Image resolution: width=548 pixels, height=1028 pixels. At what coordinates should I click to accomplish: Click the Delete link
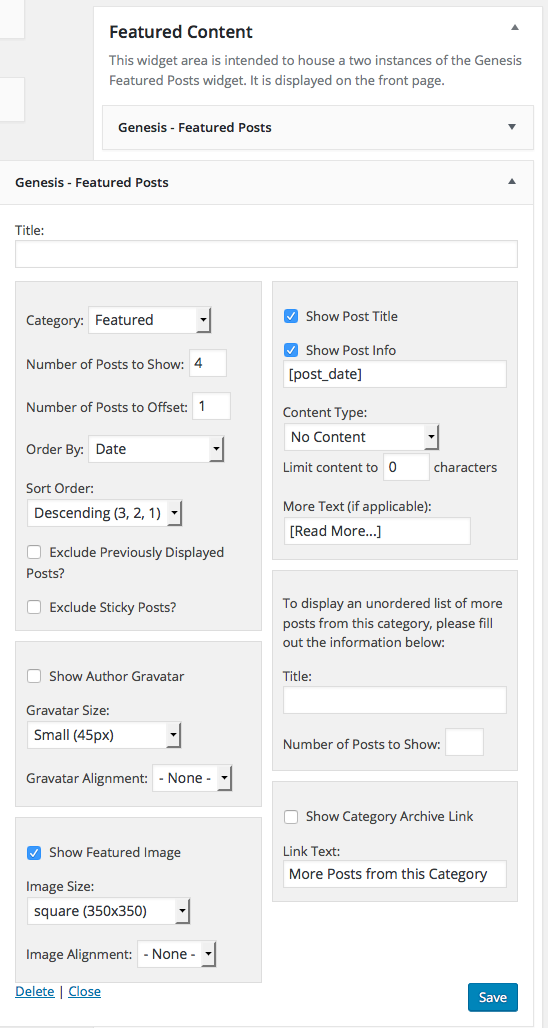pyautogui.click(x=35, y=991)
